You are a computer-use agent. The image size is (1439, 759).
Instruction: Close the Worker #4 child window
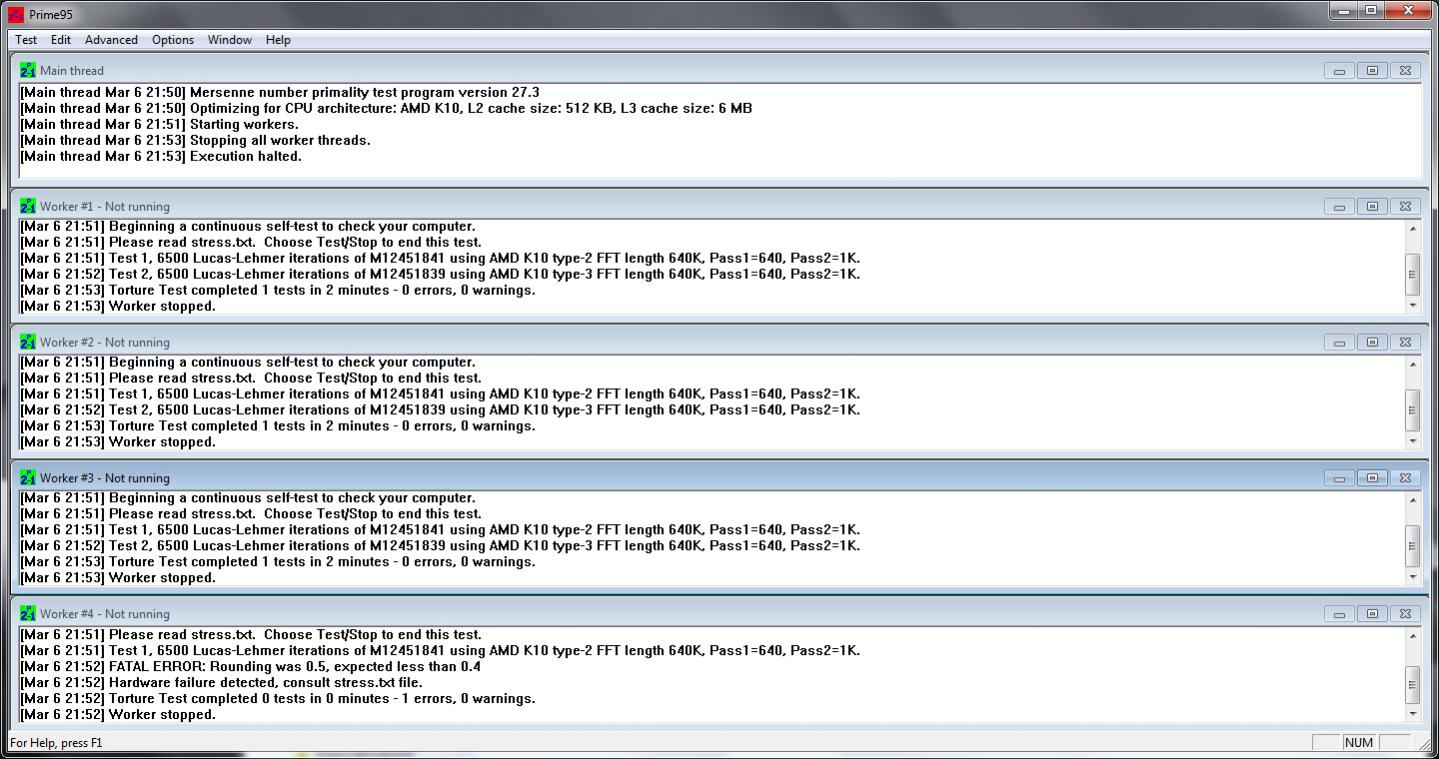(1405, 615)
